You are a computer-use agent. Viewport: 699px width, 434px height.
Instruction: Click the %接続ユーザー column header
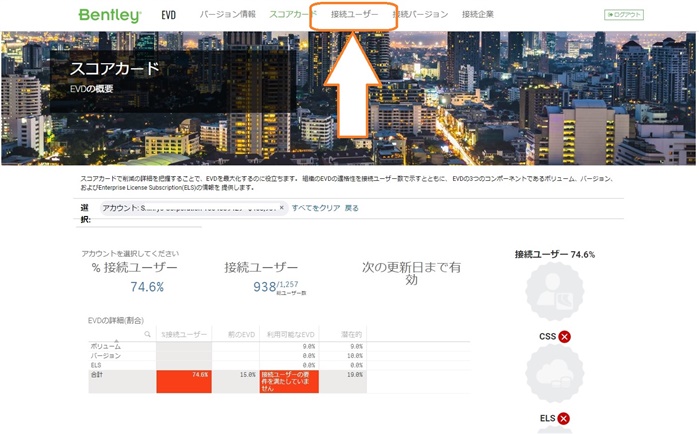point(184,334)
